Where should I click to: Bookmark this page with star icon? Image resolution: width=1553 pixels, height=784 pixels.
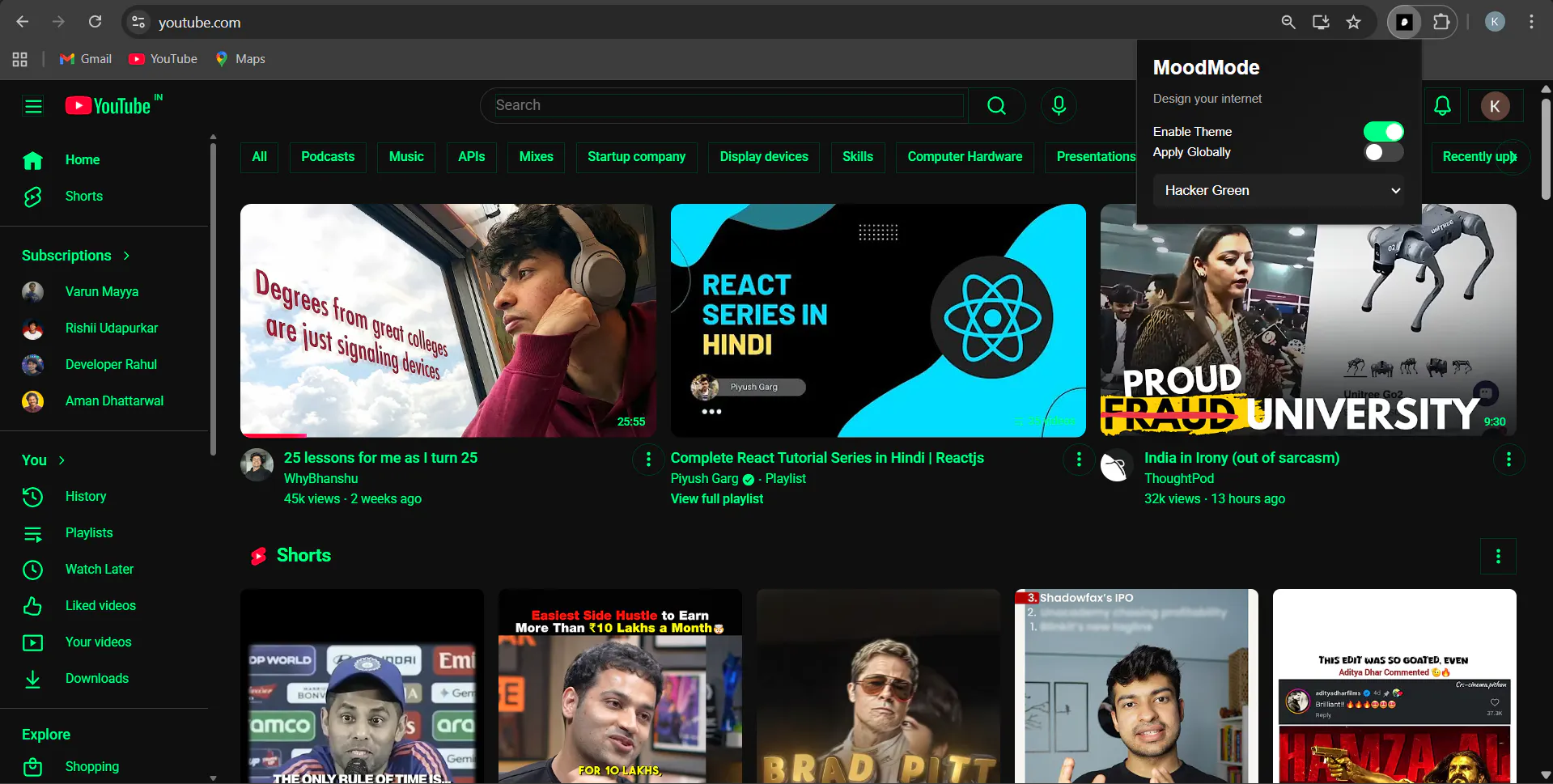(x=1353, y=22)
